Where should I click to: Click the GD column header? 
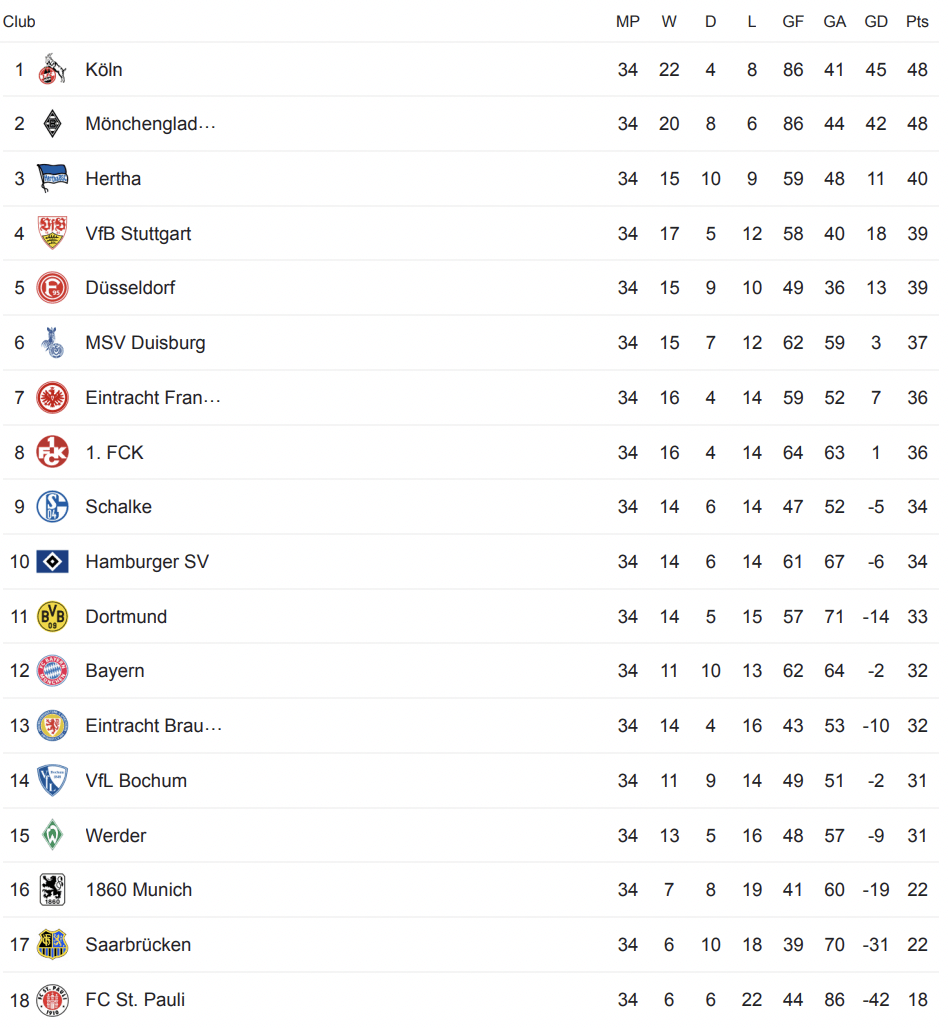tap(876, 22)
